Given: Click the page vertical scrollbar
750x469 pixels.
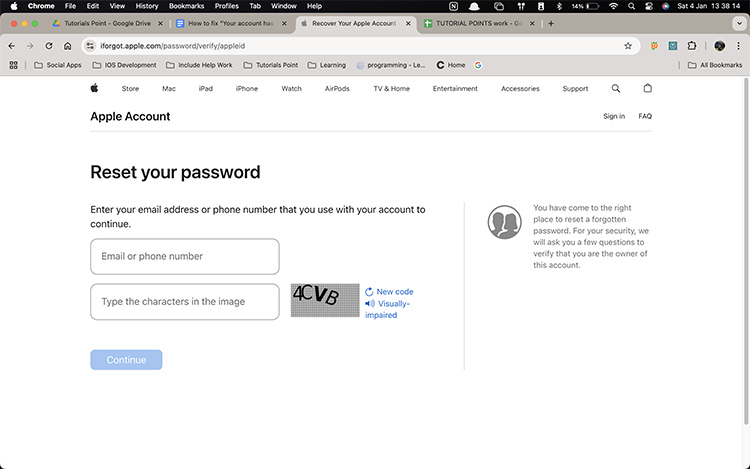Looking at the screenshot, I should tap(746, 251).
